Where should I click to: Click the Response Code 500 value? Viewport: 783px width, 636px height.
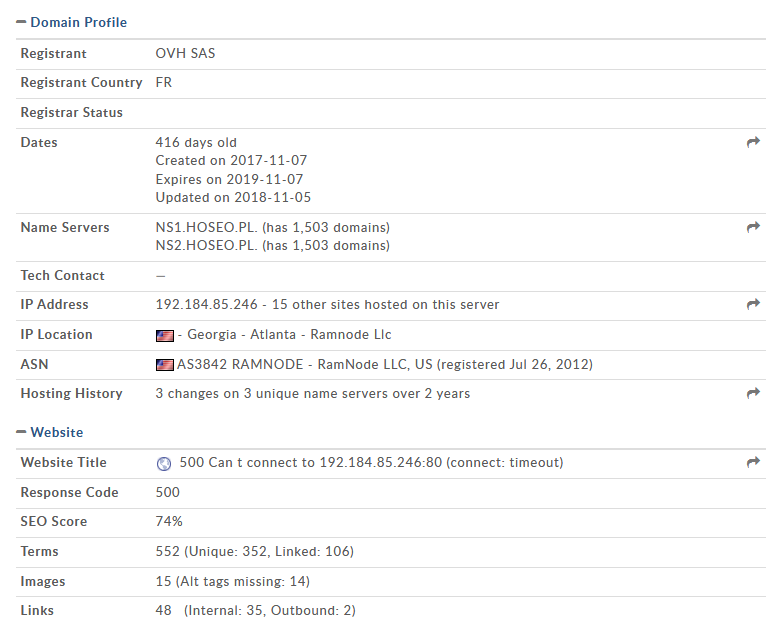point(167,493)
